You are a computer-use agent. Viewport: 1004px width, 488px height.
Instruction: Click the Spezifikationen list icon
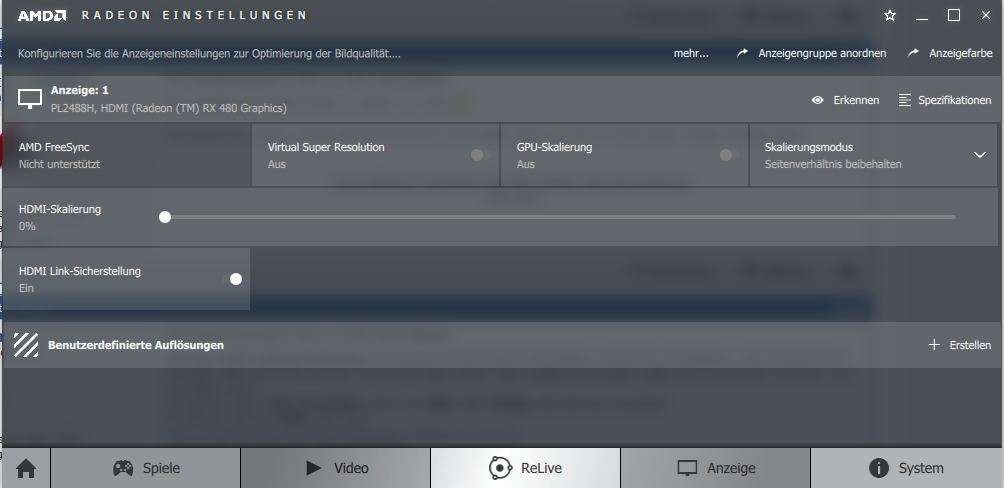[905, 100]
